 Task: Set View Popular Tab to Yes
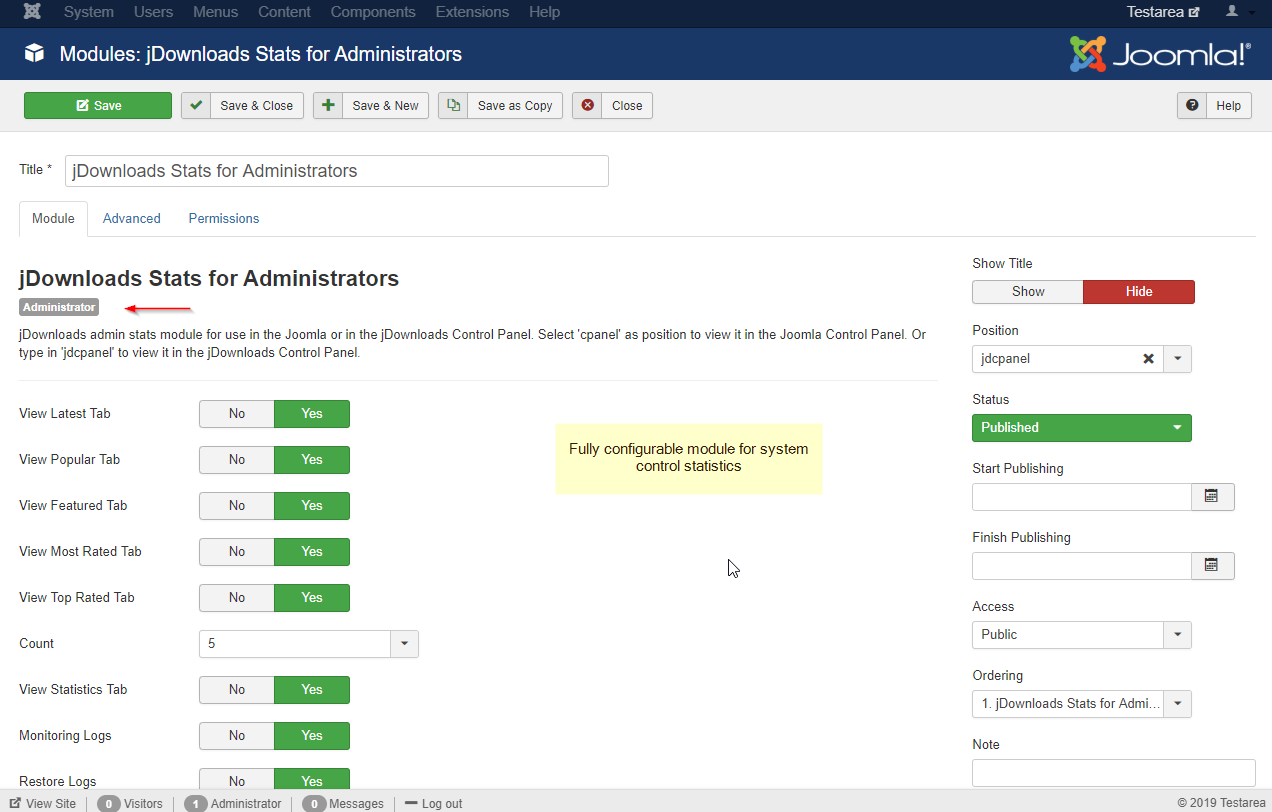click(312, 460)
